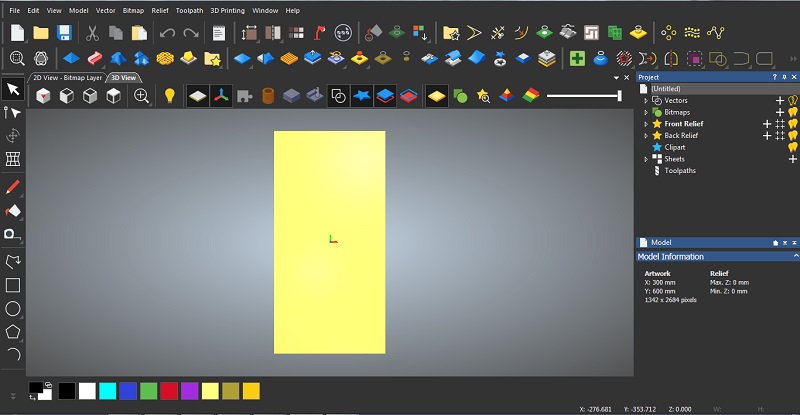Click the slider handle in 3D view toolbar
800x415 pixels.
pyautogui.click(x=620, y=96)
